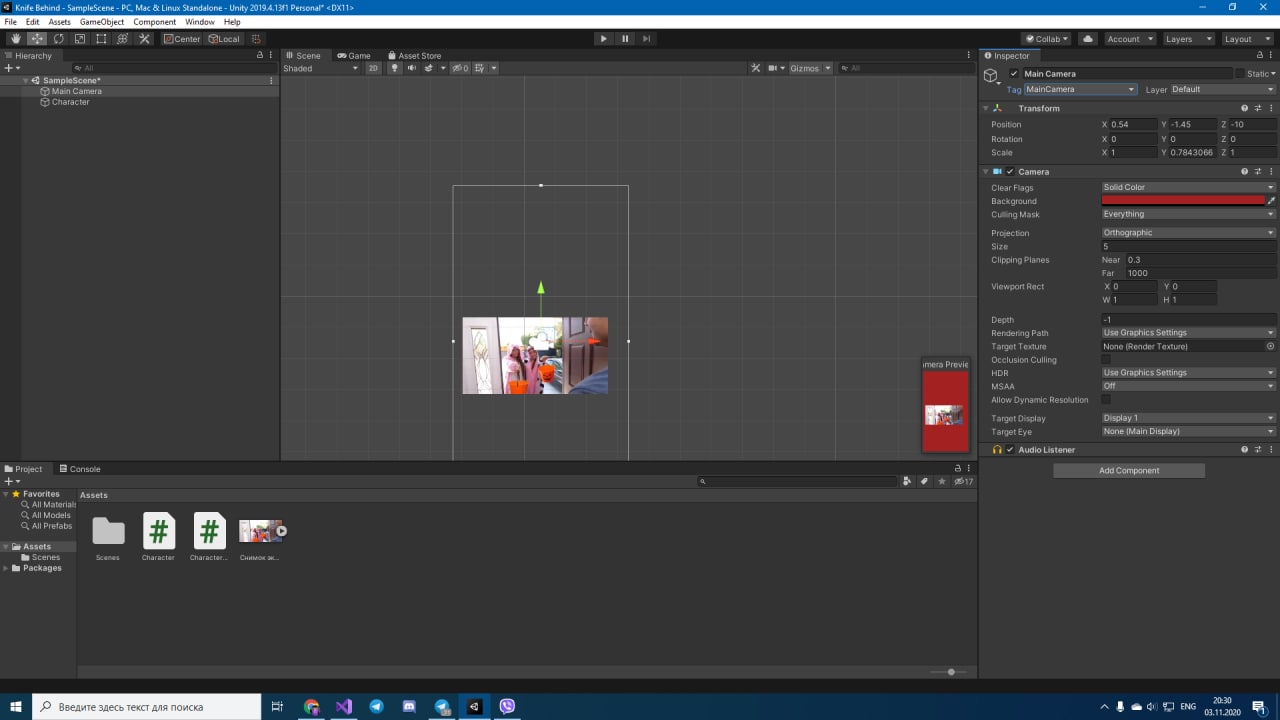Open the Projection dropdown
The image size is (1280, 720).
pos(1188,233)
